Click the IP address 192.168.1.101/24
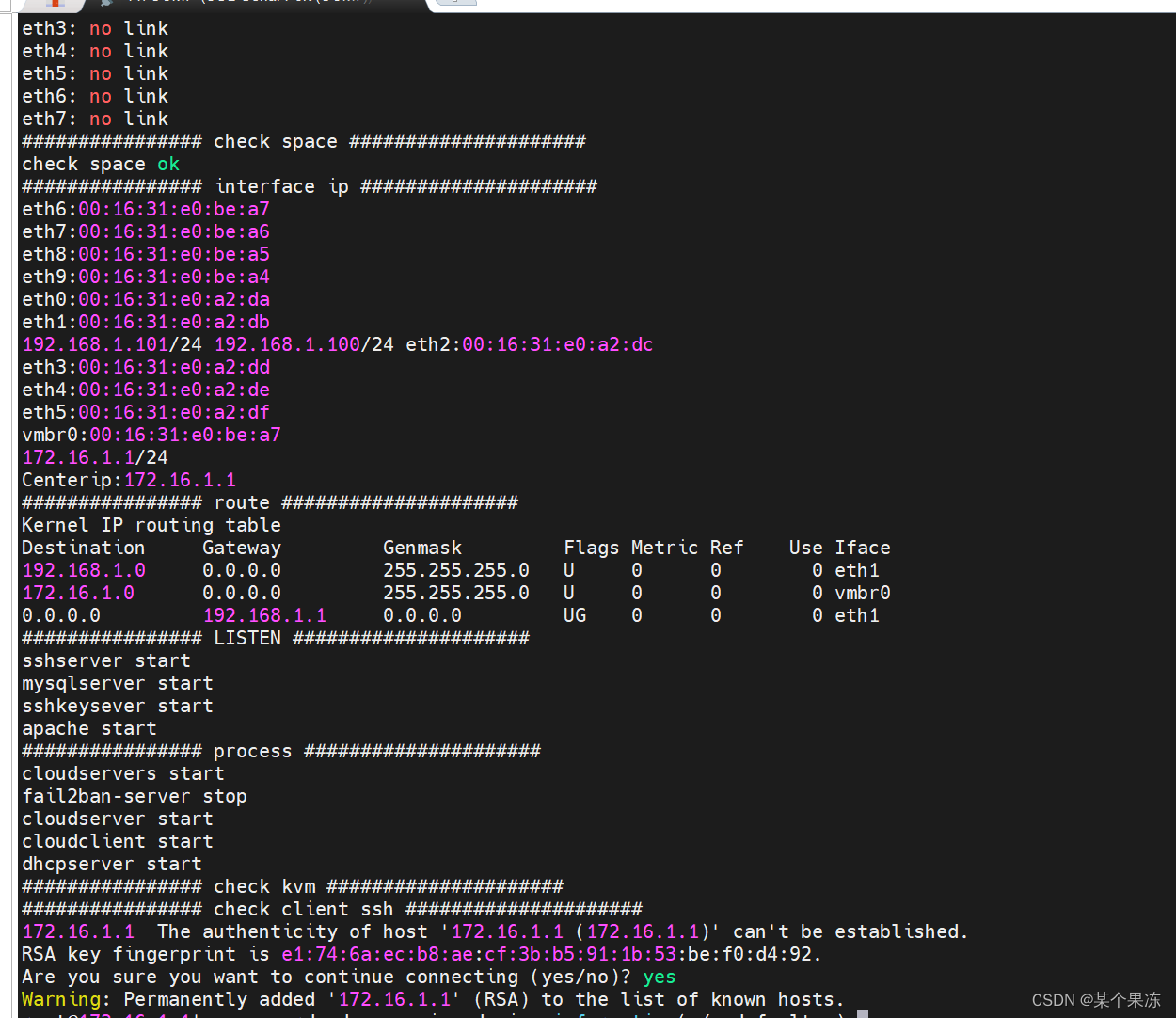 [x=94, y=344]
